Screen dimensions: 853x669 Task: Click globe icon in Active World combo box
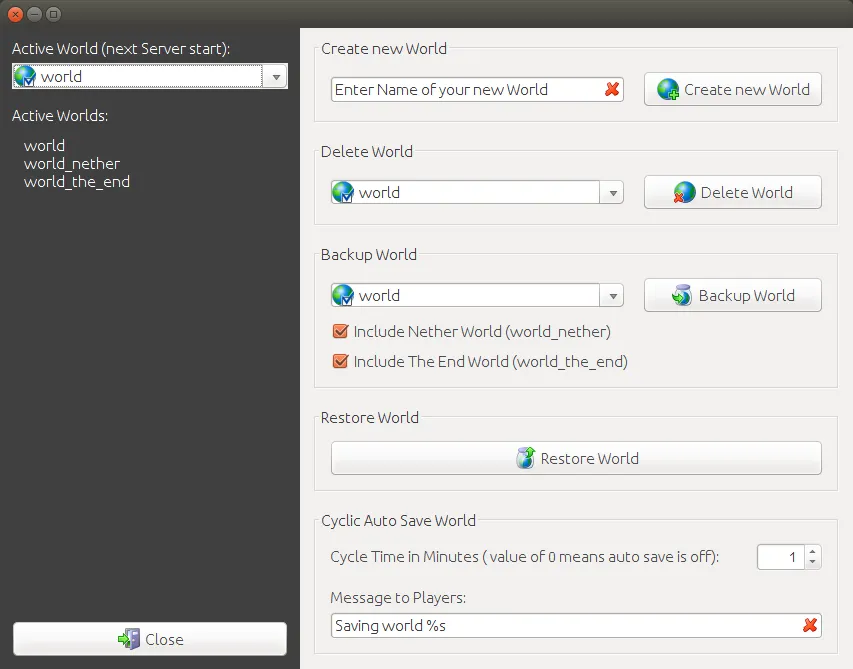25,76
